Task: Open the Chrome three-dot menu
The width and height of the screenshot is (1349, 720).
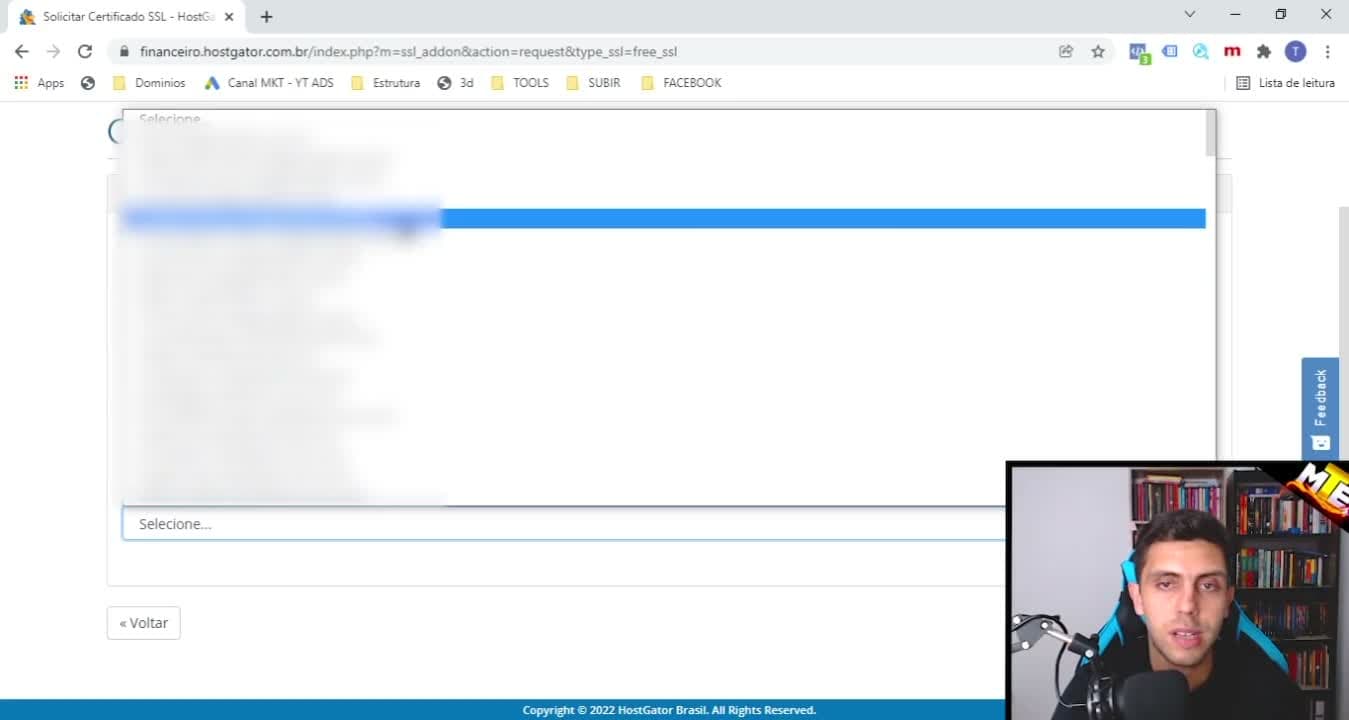Action: tap(1327, 51)
